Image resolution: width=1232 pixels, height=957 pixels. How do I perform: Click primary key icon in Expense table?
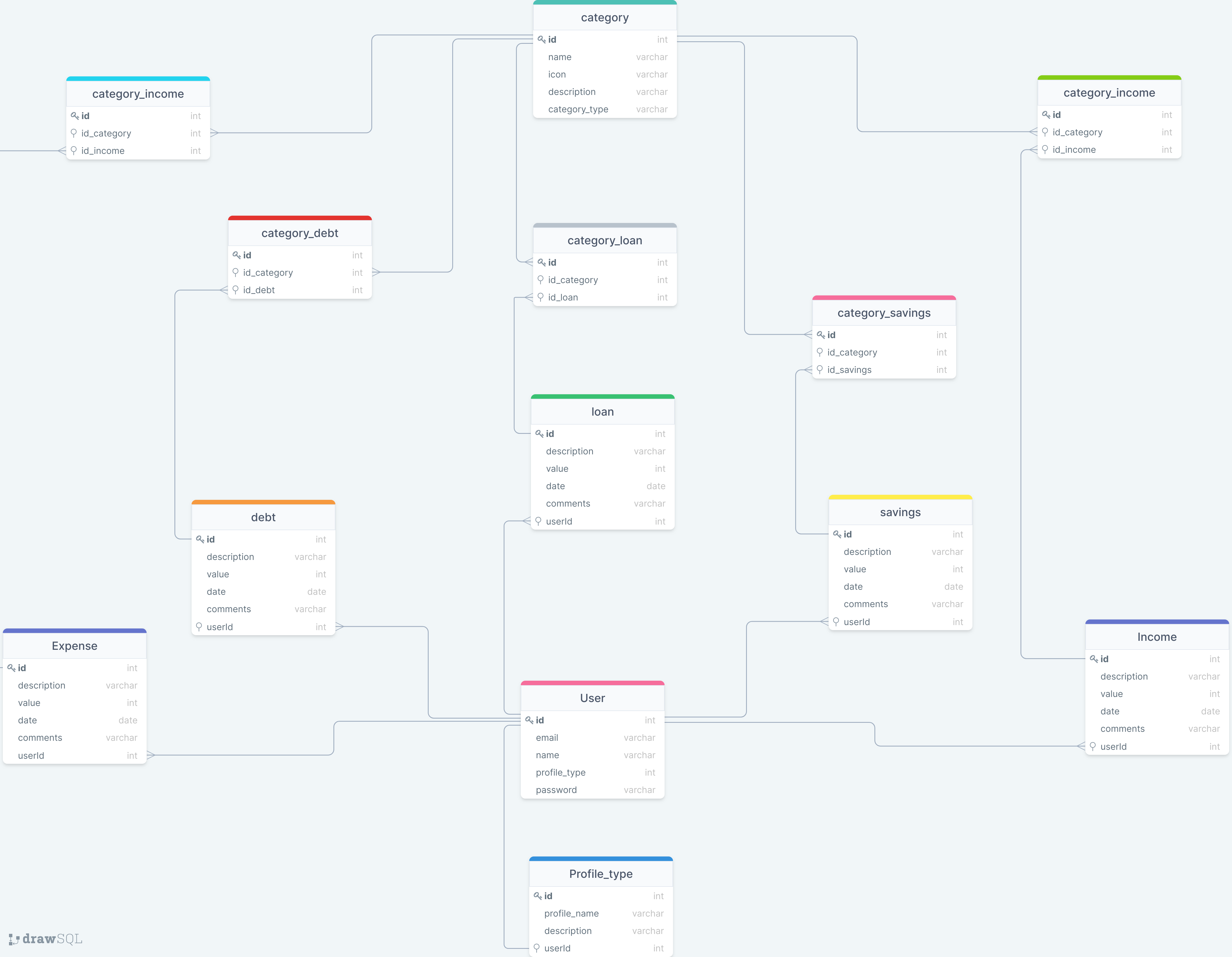pyautogui.click(x=11, y=668)
